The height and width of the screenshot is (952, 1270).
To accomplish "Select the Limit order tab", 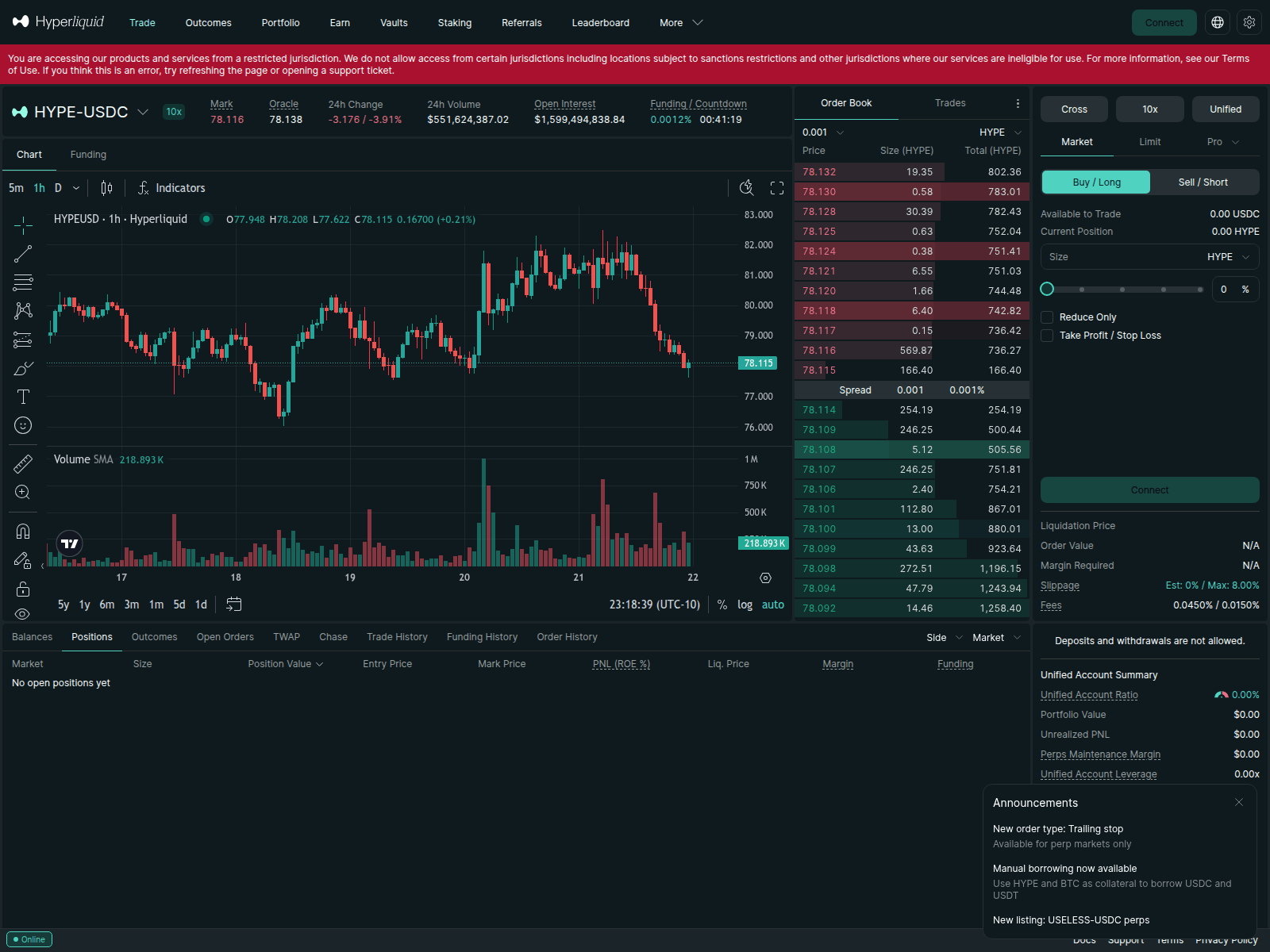I will tap(1150, 142).
